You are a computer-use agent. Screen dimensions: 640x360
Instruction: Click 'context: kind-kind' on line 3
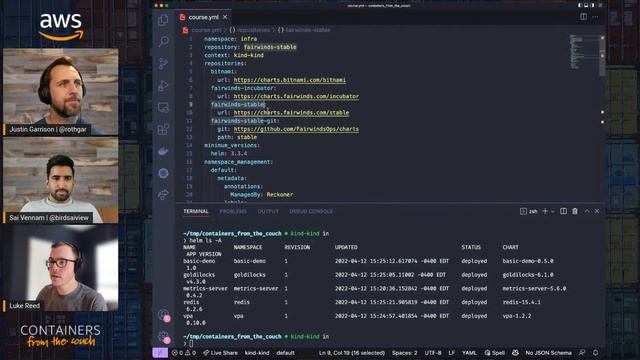234,56
